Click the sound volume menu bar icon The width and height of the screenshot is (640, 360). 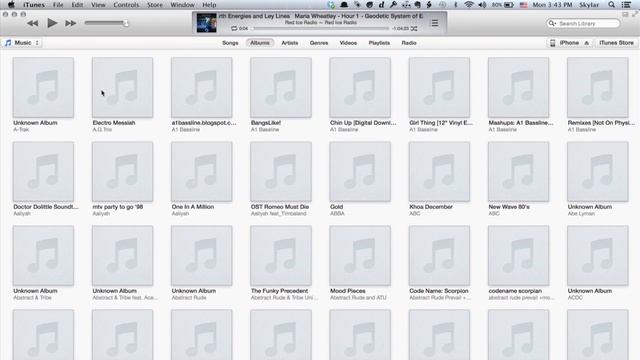[482, 5]
